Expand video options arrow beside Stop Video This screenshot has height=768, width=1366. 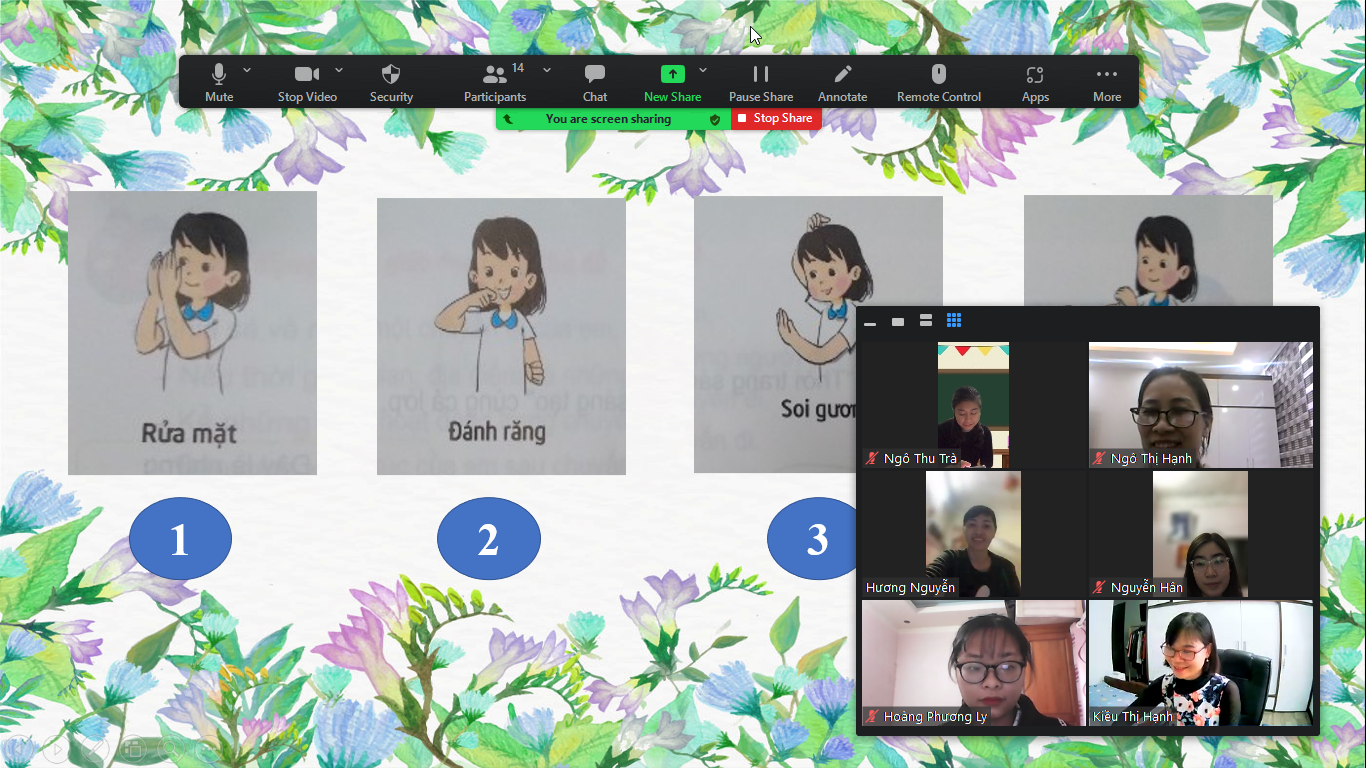339,70
